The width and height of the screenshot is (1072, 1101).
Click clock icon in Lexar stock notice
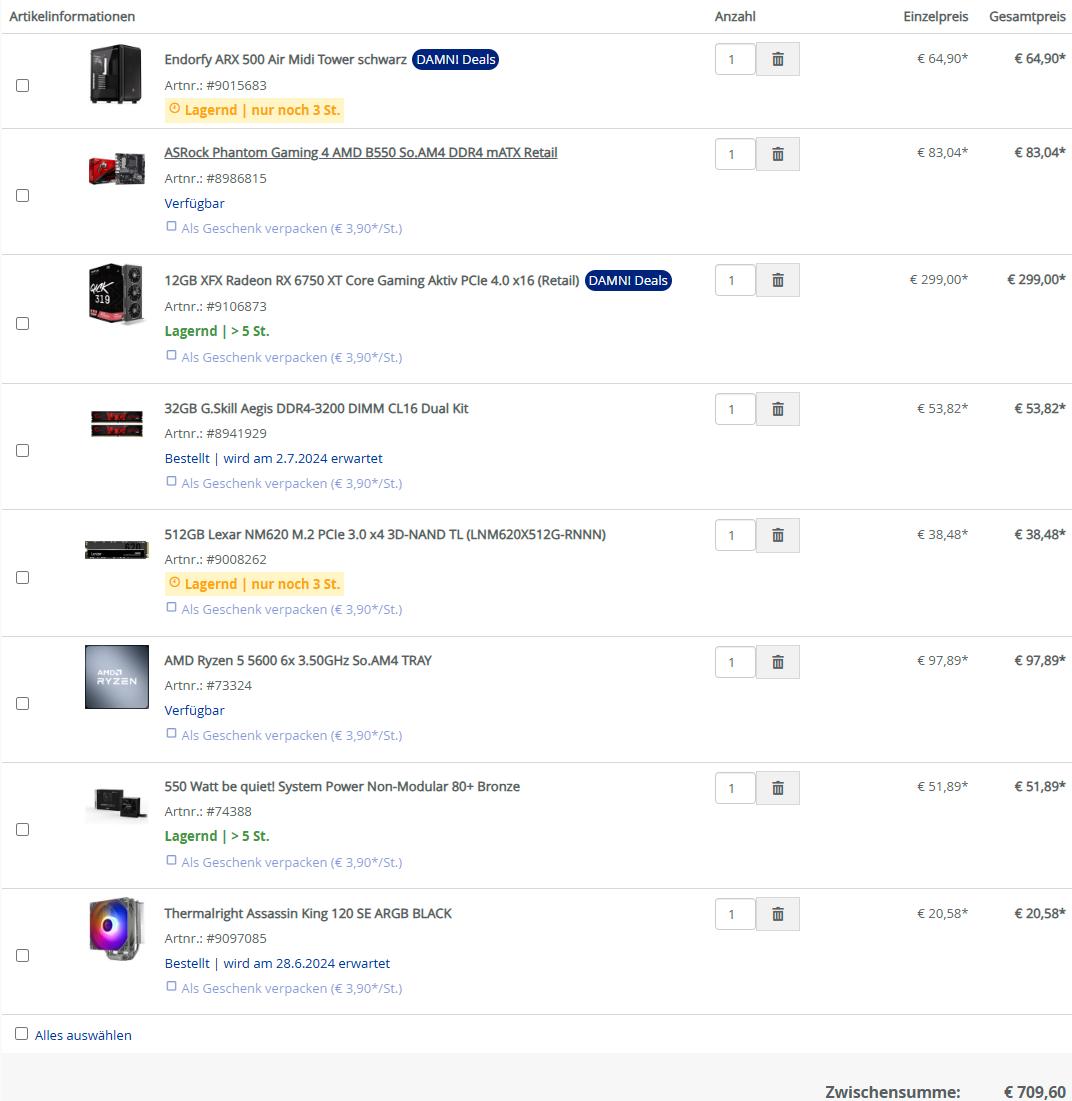click(x=175, y=583)
